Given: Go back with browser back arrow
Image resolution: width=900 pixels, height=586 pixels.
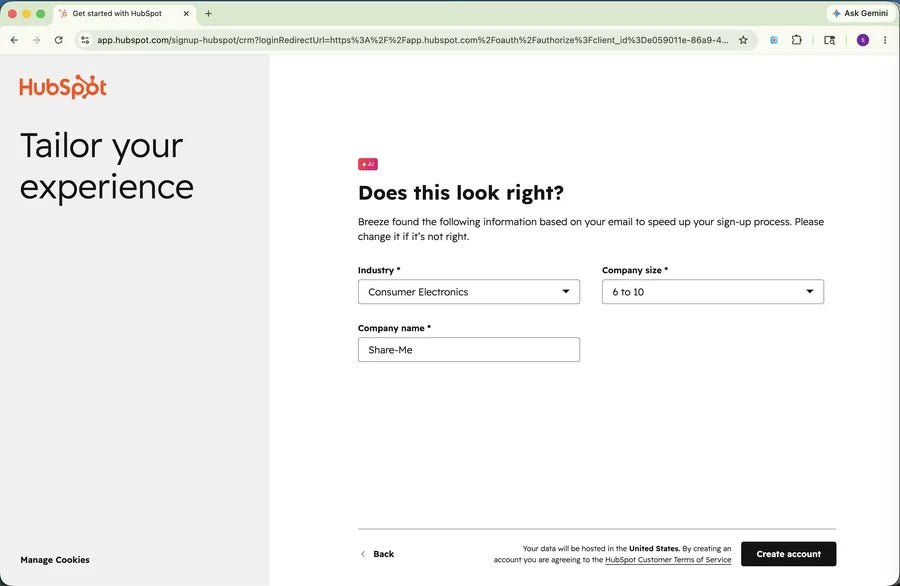Looking at the screenshot, I should [14, 40].
